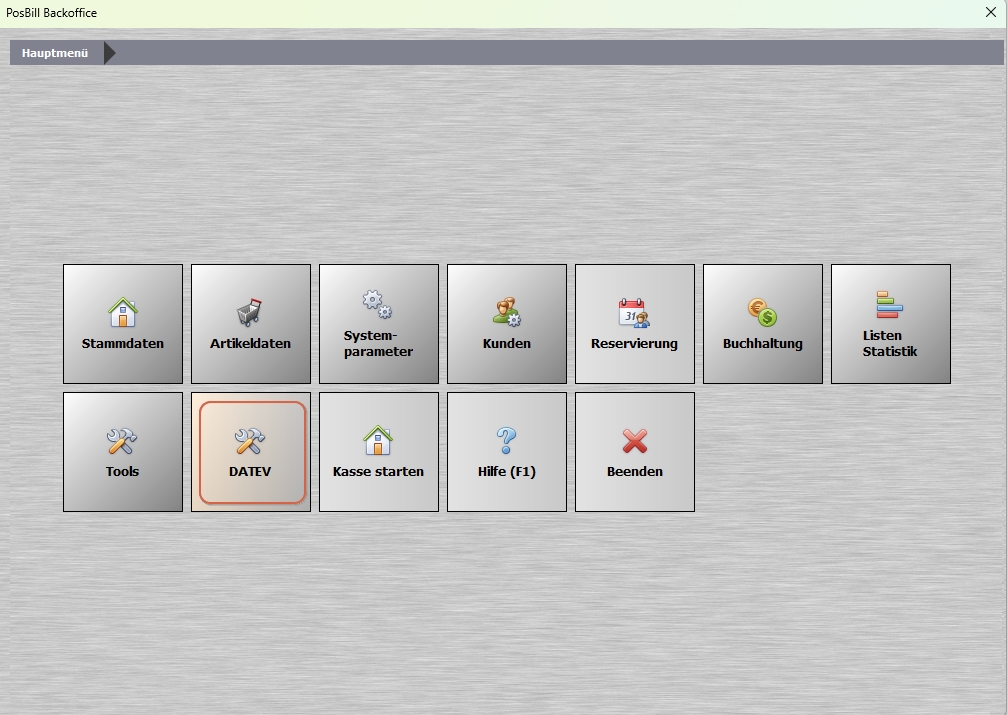Image resolution: width=1007 pixels, height=715 pixels.
Task: Click the red X icon on Beenden tile
Action: [x=634, y=441]
